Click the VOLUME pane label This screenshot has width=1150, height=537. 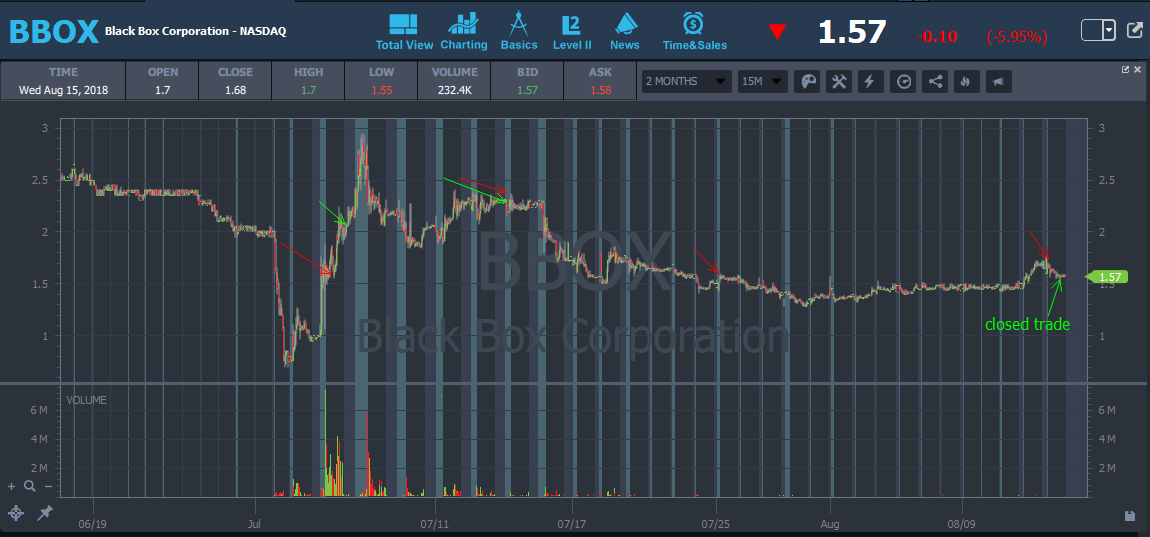coord(87,400)
